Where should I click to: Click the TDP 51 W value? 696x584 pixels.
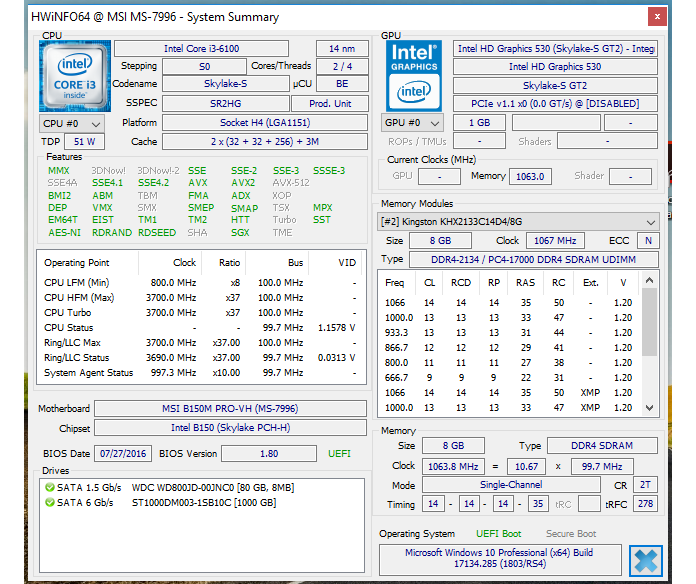84,142
